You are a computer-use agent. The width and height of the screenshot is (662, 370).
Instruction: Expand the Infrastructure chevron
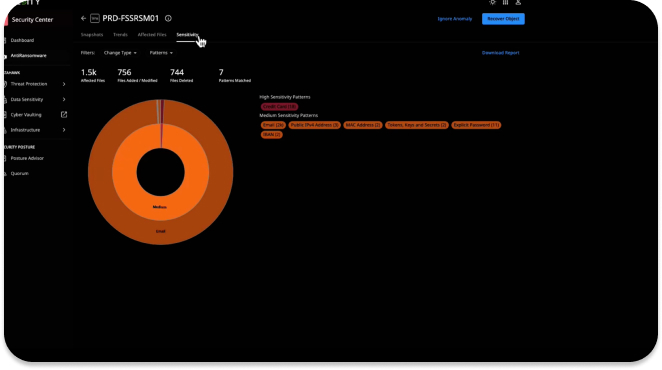point(64,130)
